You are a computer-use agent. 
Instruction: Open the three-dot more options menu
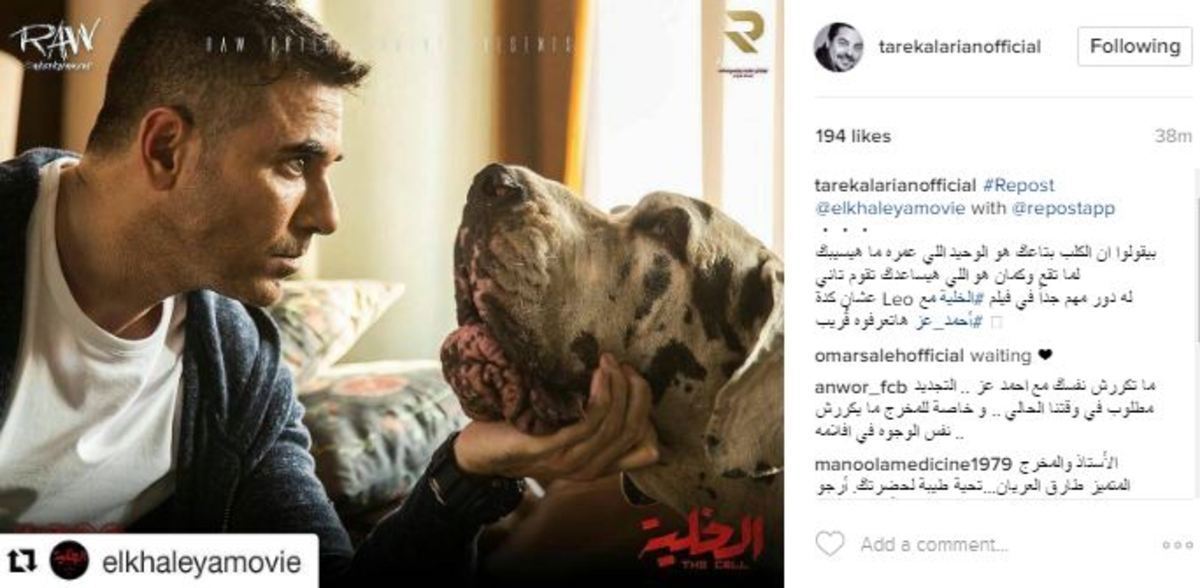tap(1177, 545)
